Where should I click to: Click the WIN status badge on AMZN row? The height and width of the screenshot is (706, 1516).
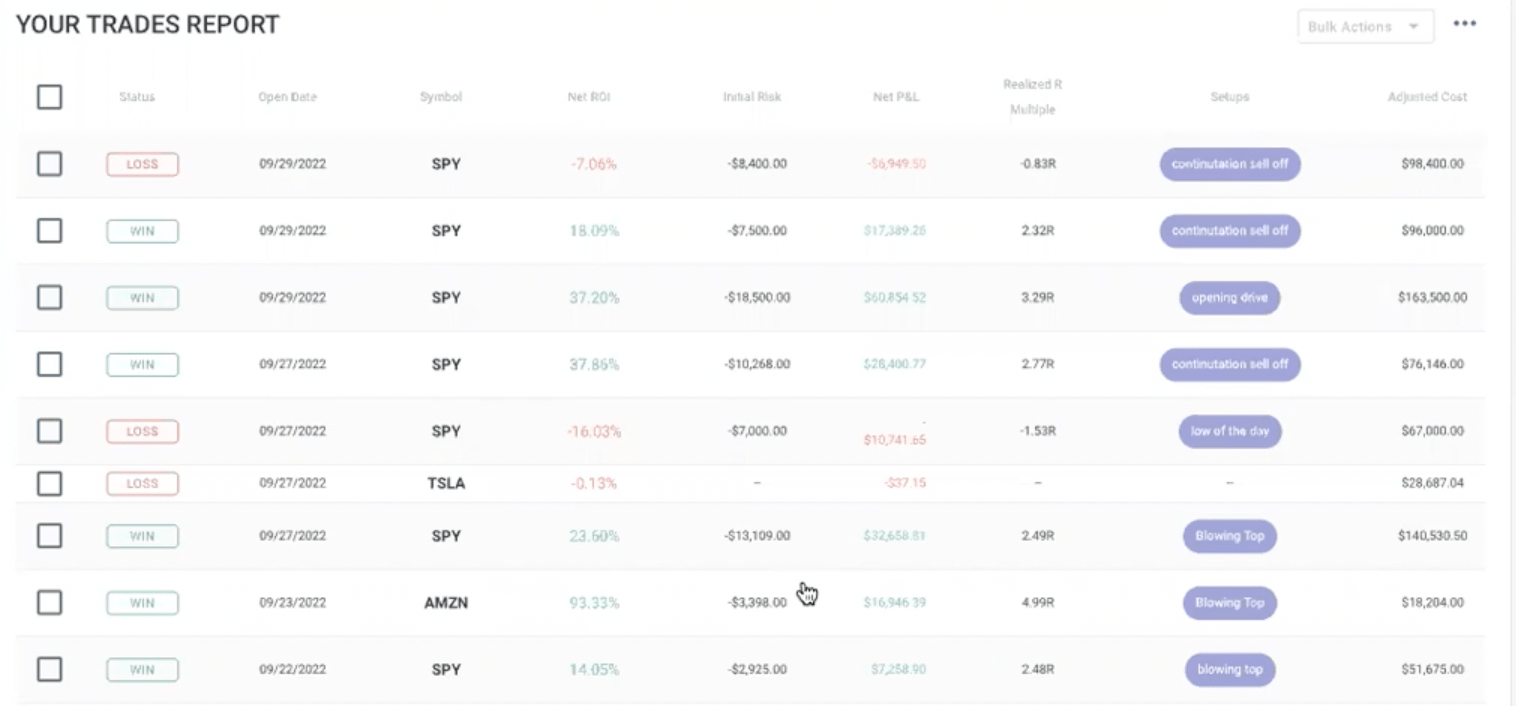pyautogui.click(x=142, y=602)
